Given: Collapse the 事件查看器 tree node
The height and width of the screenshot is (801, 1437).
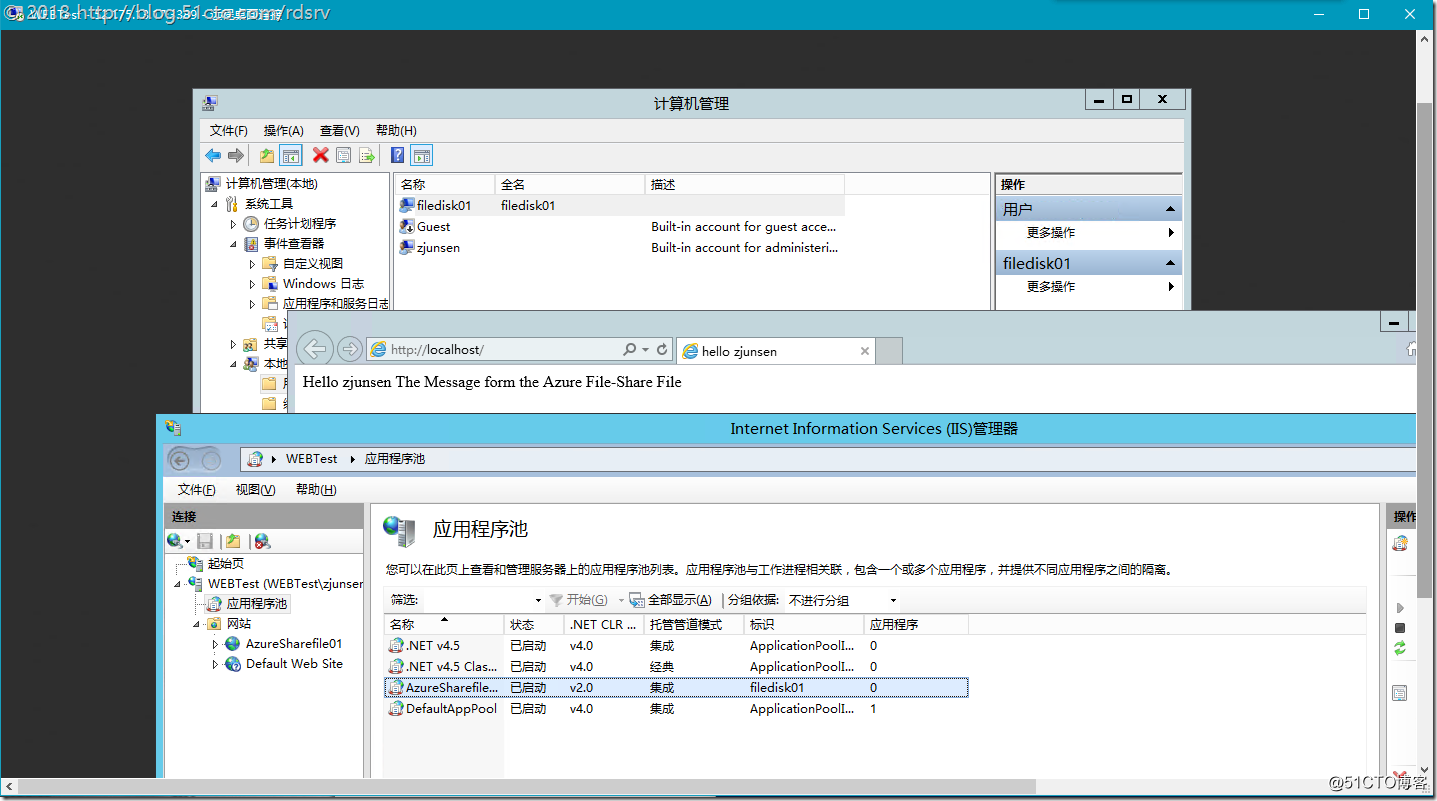Looking at the screenshot, I should point(234,244).
